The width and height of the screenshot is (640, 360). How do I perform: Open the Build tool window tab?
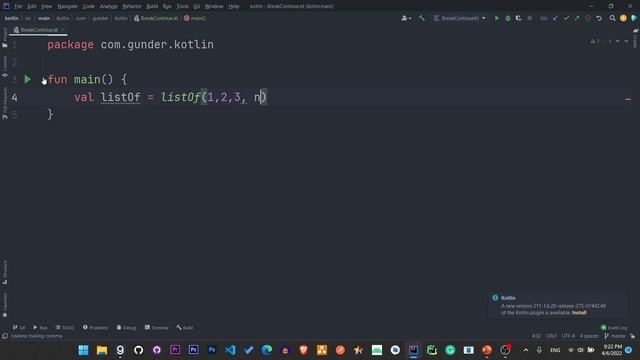coord(185,327)
